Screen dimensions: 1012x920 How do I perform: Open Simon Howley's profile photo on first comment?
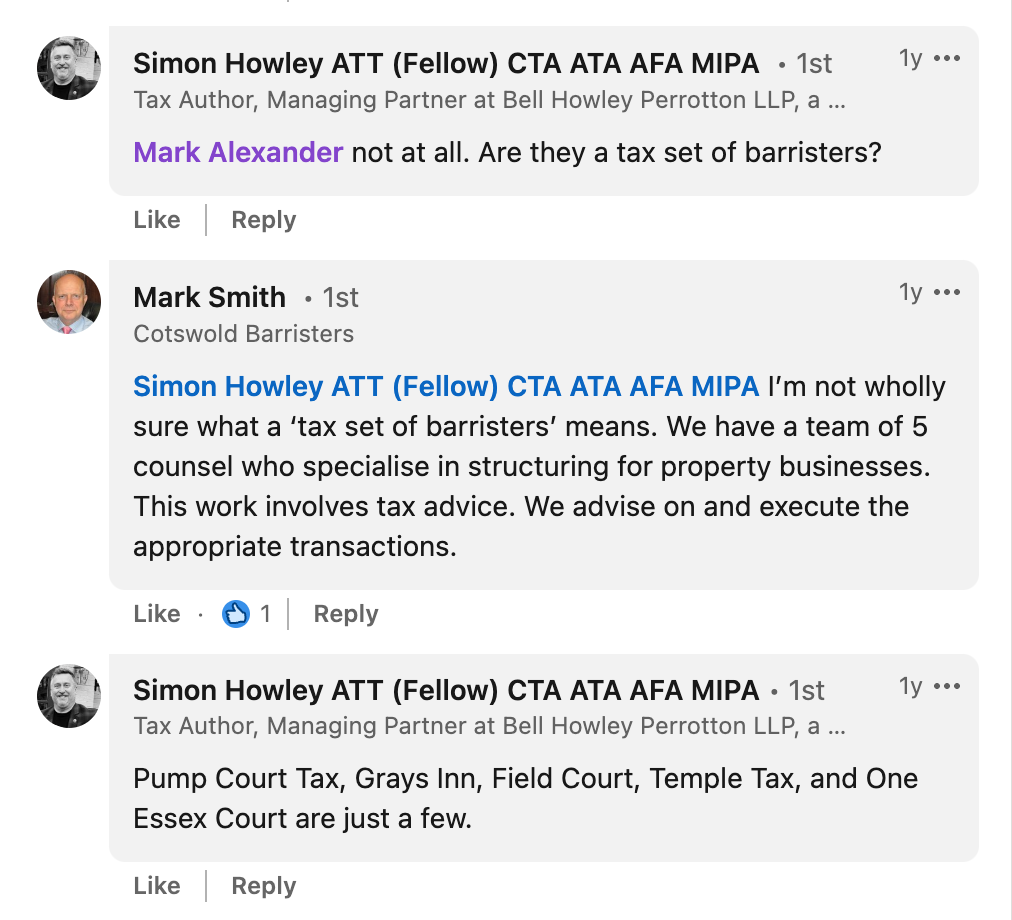coord(69,68)
